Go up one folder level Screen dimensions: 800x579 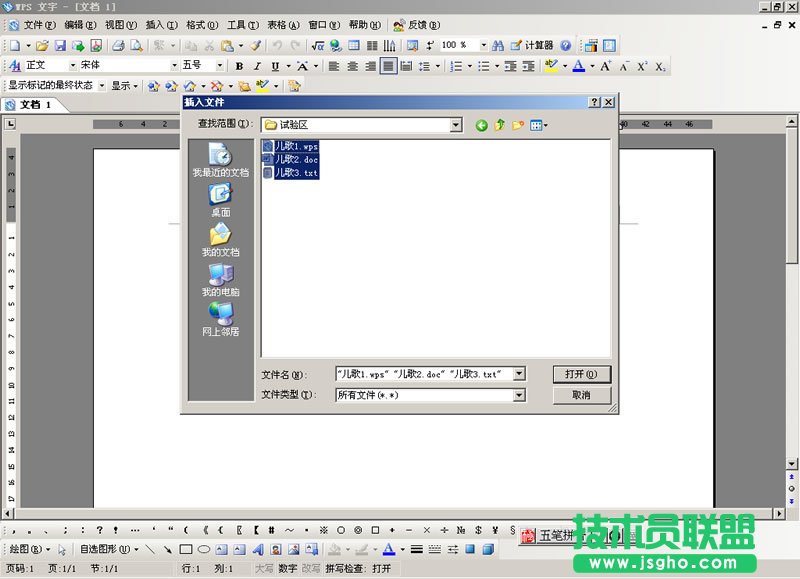point(500,125)
